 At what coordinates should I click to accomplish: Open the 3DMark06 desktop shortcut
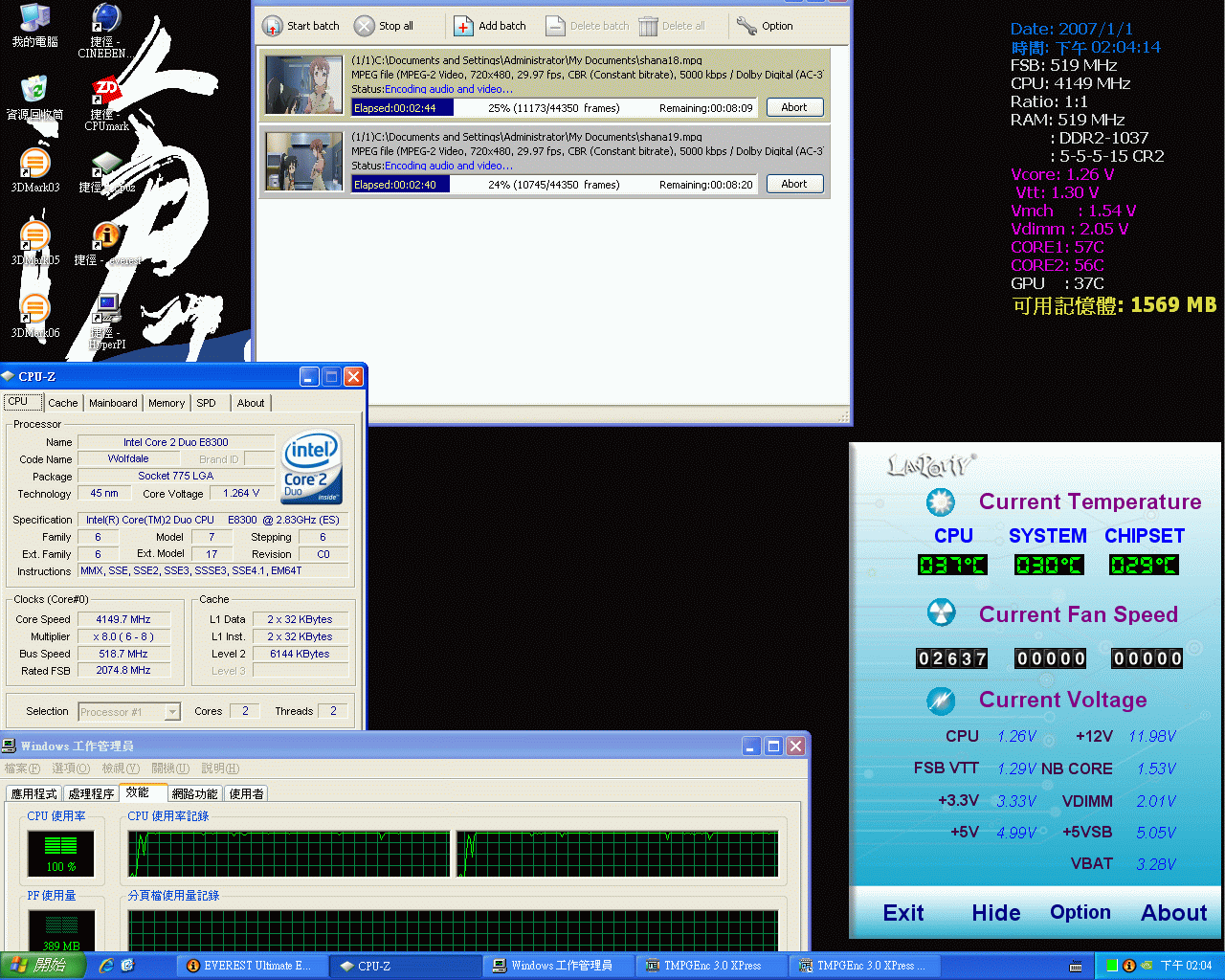tap(34, 310)
